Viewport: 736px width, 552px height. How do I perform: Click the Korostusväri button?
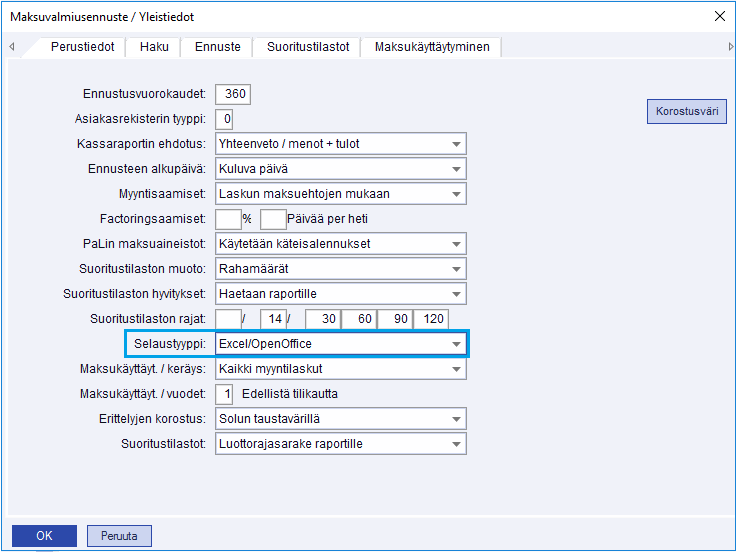click(x=686, y=112)
